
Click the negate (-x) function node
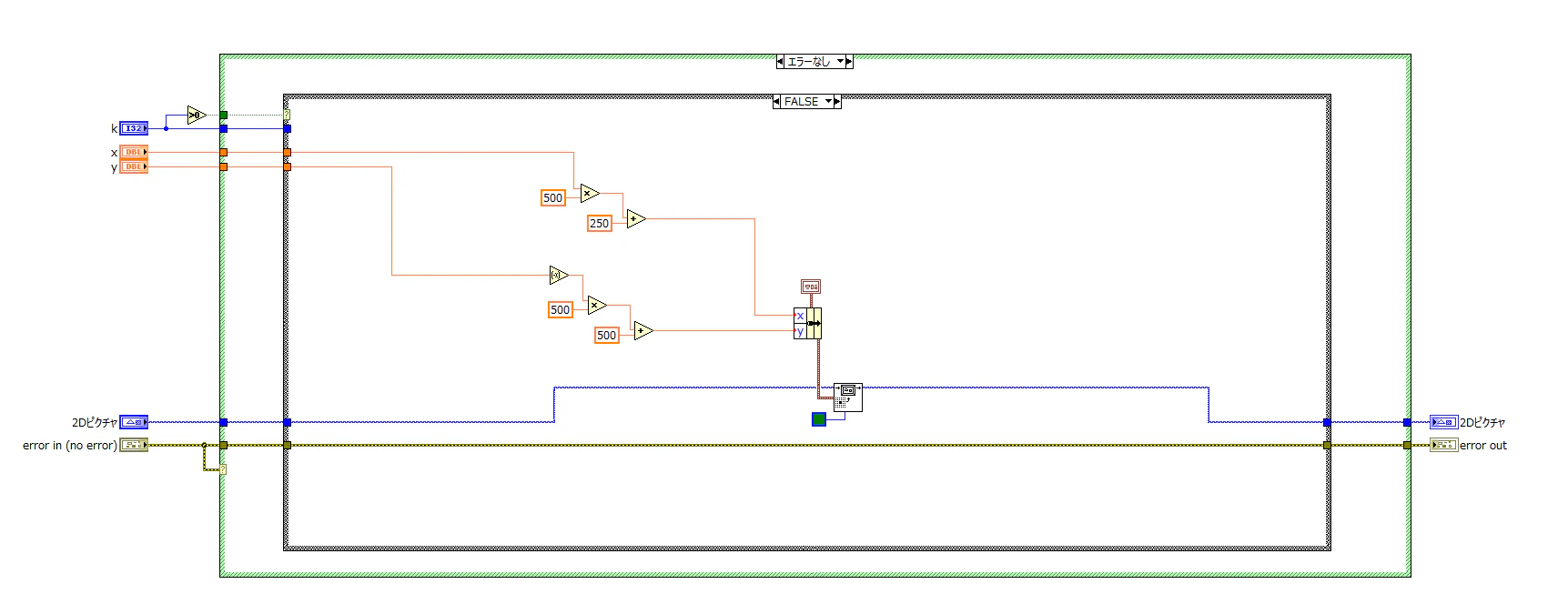559,275
